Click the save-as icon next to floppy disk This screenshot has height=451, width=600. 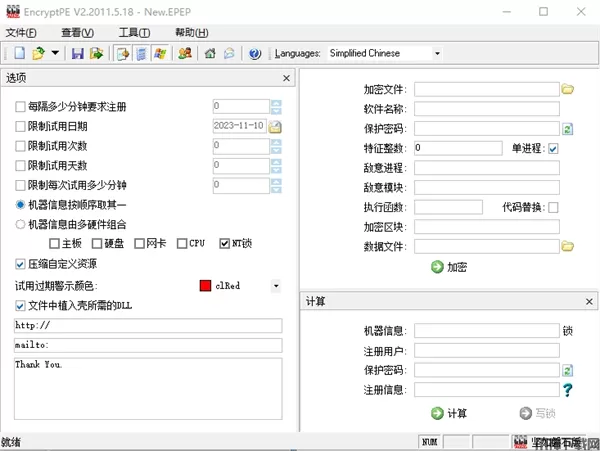(x=96, y=53)
